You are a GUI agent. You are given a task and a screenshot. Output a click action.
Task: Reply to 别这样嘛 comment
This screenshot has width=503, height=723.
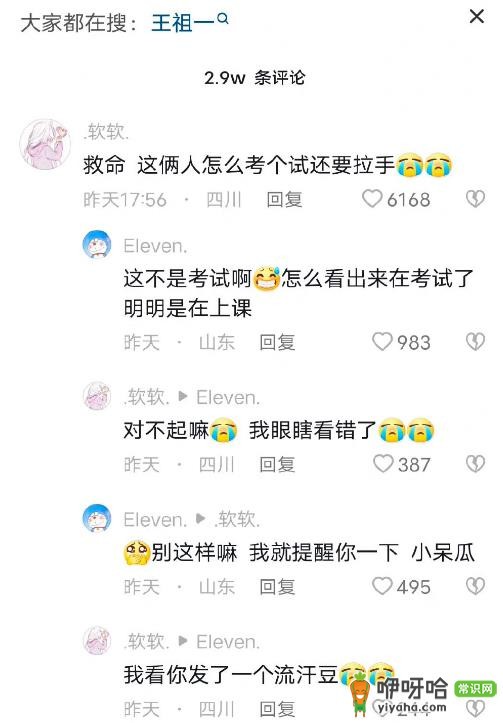click(x=277, y=587)
